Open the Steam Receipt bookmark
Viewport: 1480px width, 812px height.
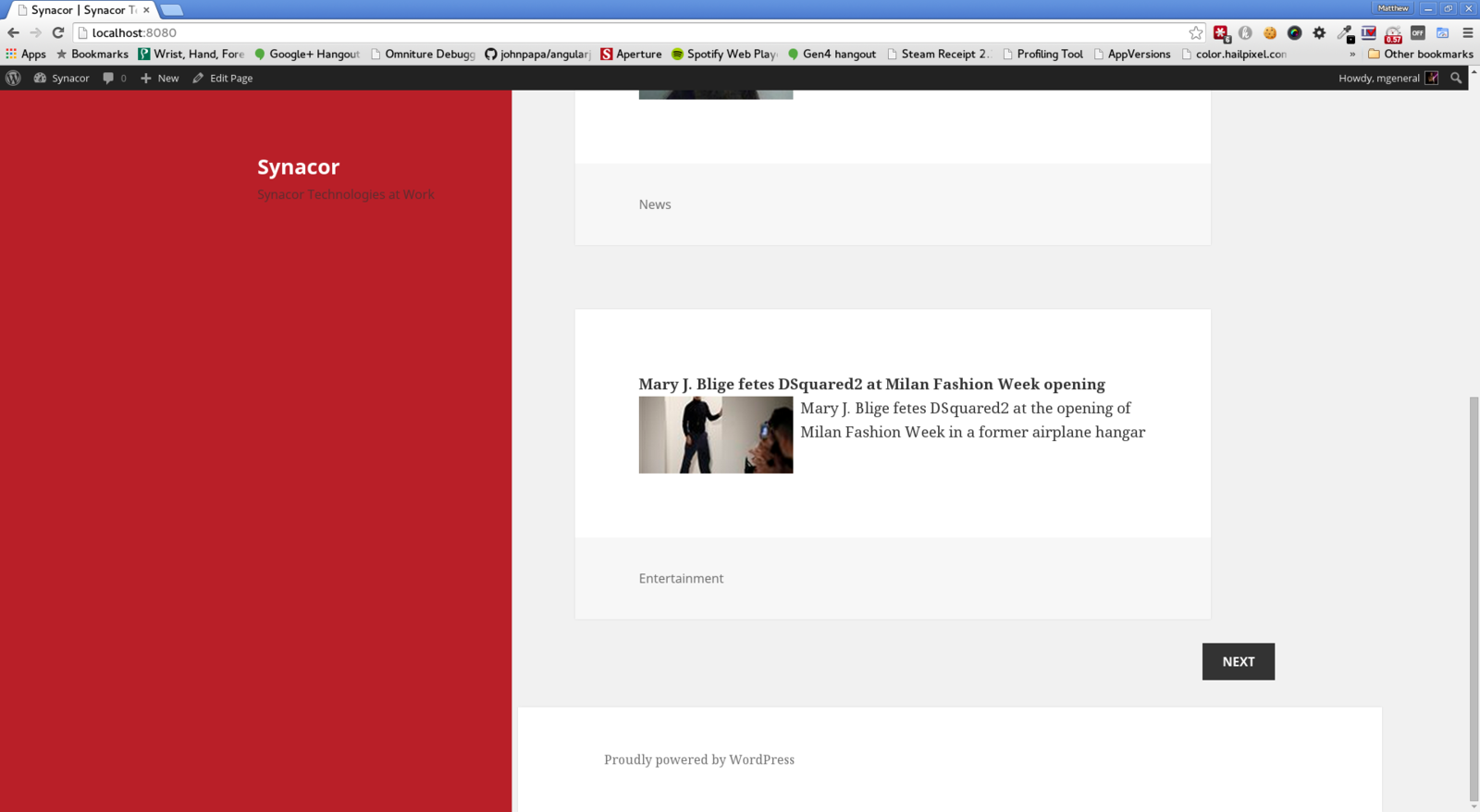[x=939, y=54]
